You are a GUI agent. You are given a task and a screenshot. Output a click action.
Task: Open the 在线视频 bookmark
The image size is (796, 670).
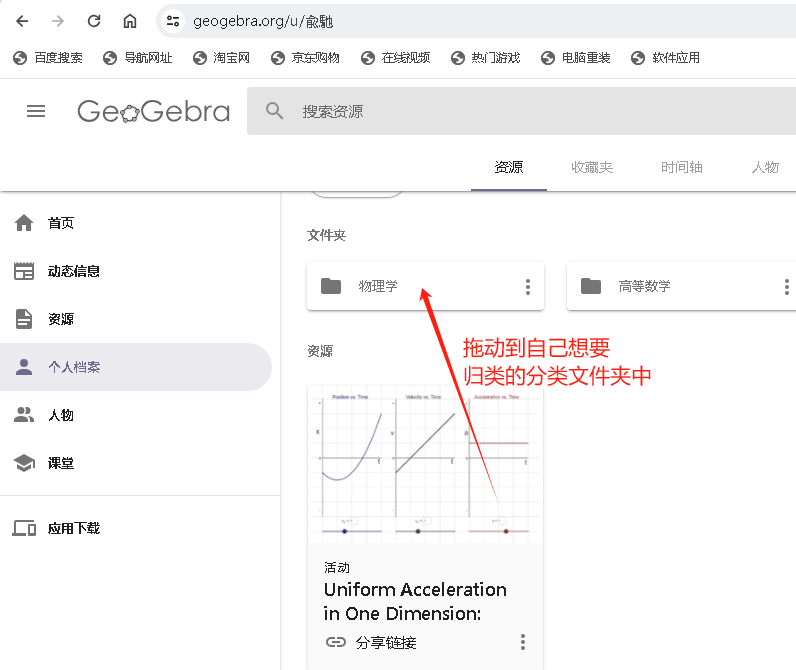(x=395, y=58)
